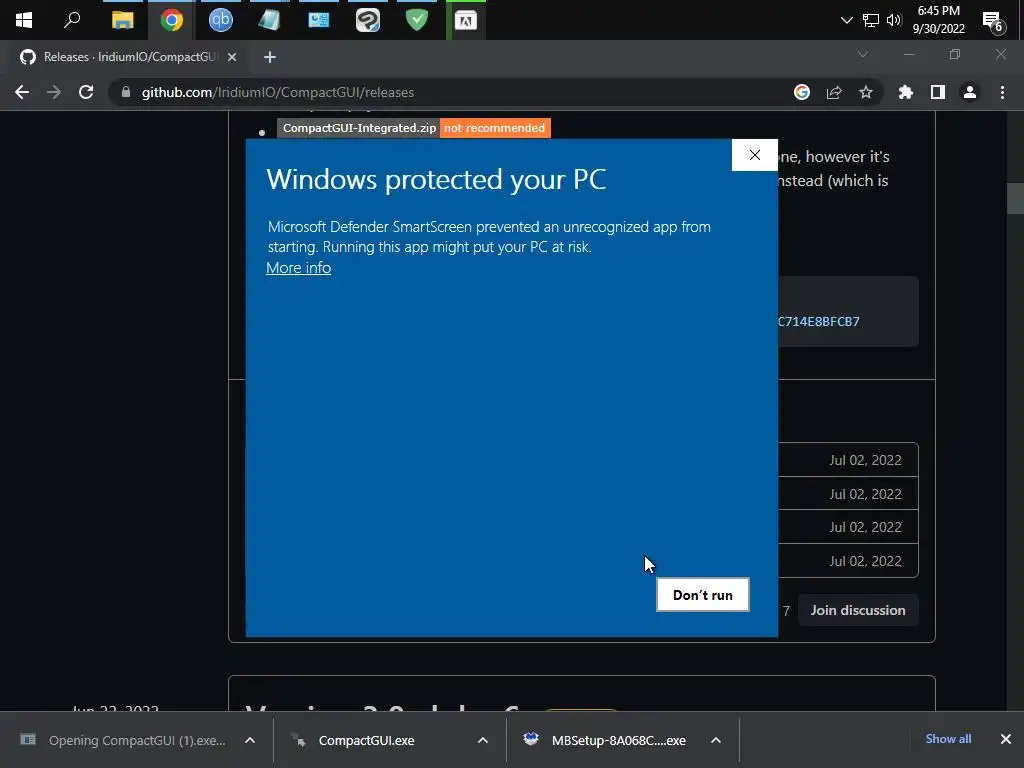
Task: Open the More info link
Action: tap(298, 268)
